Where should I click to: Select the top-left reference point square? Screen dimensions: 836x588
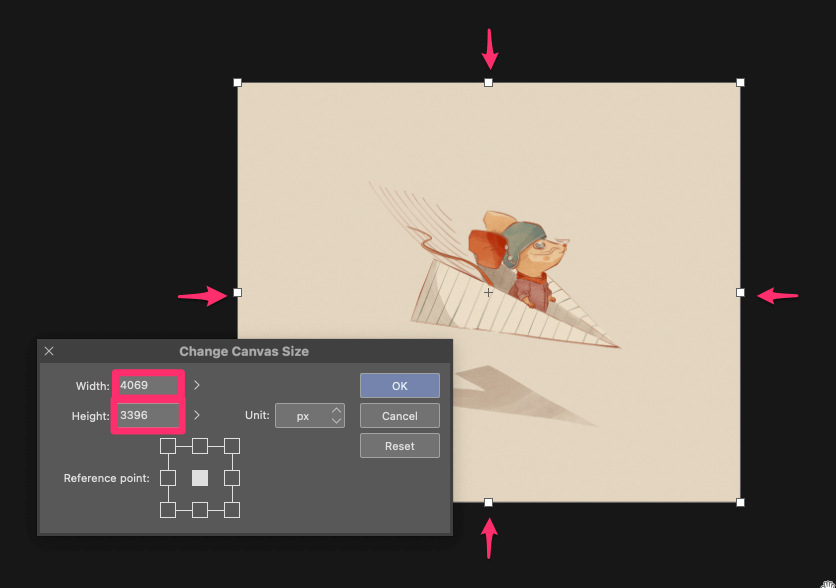pos(168,445)
